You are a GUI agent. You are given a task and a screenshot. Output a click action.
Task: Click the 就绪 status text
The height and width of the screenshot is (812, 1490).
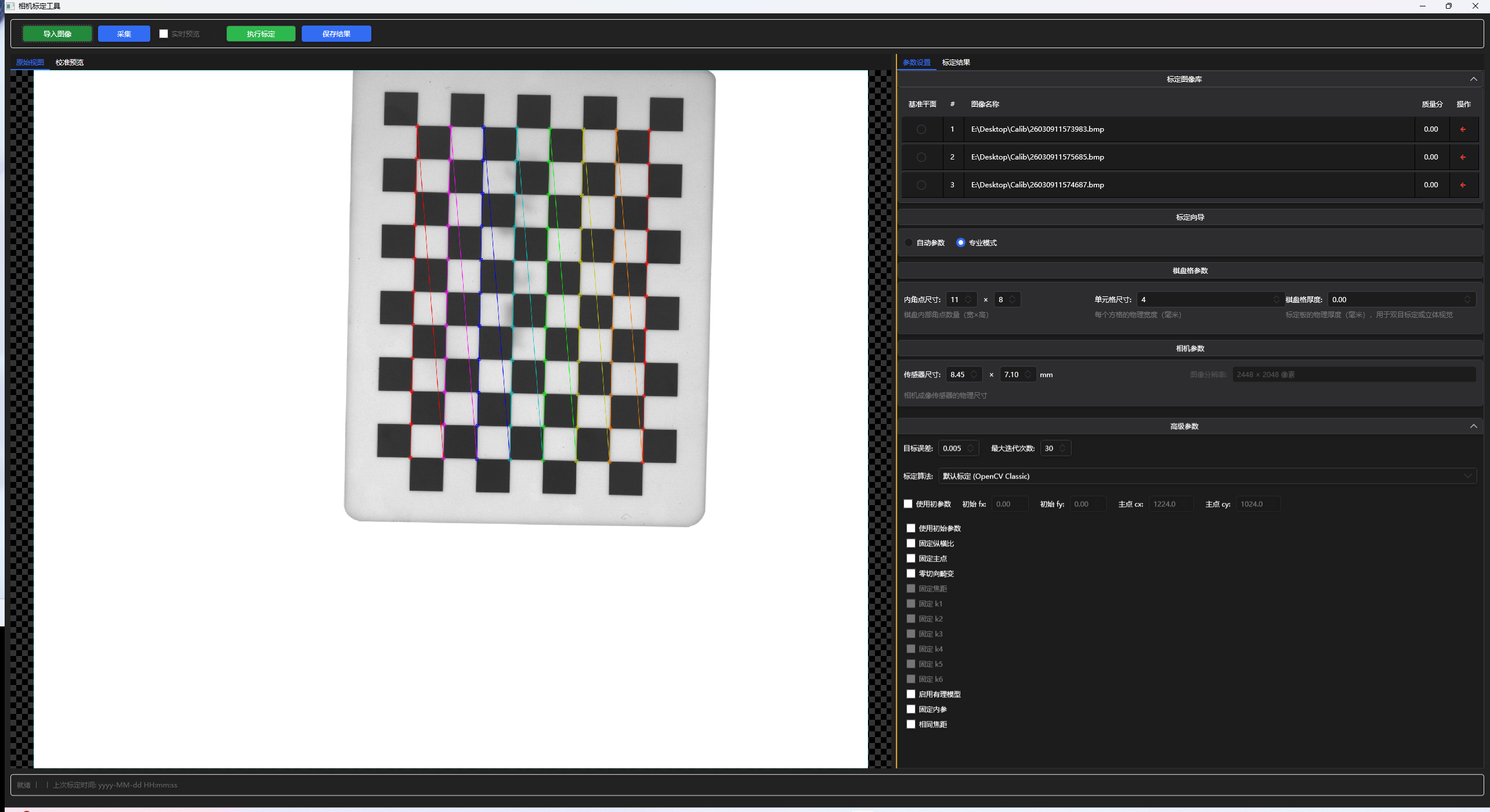tap(23, 785)
